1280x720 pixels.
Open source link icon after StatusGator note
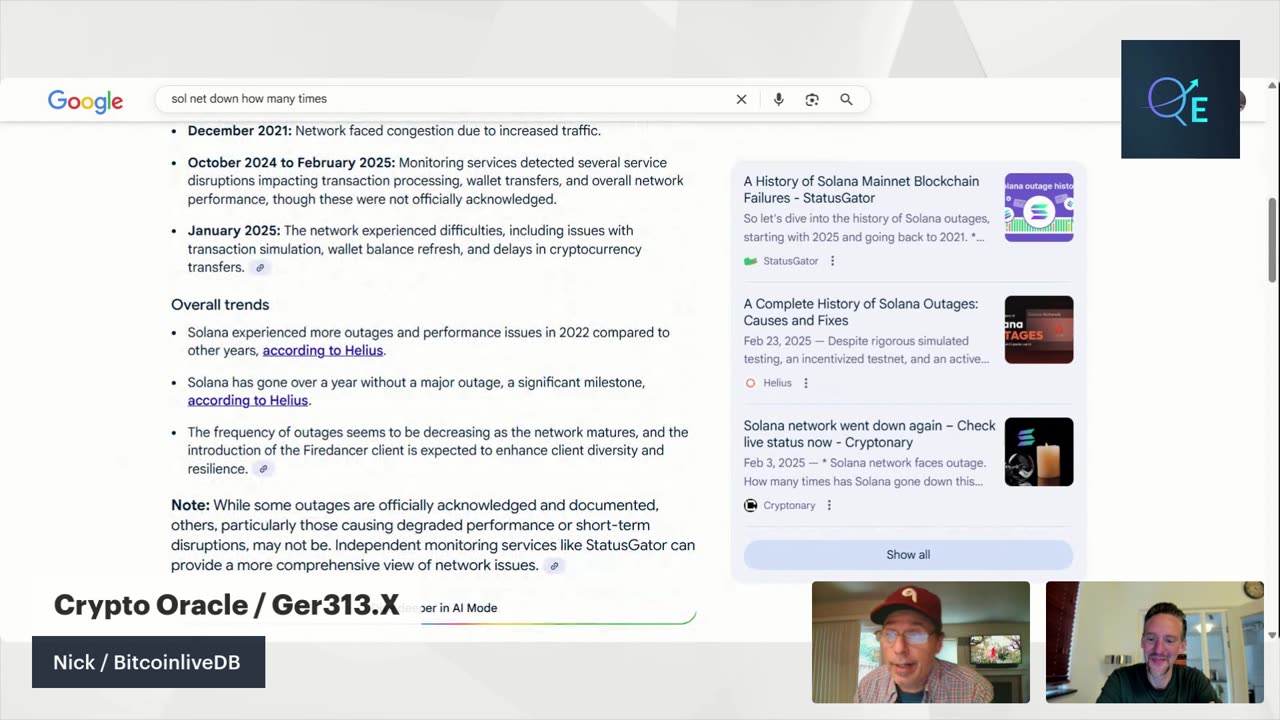[x=554, y=566]
